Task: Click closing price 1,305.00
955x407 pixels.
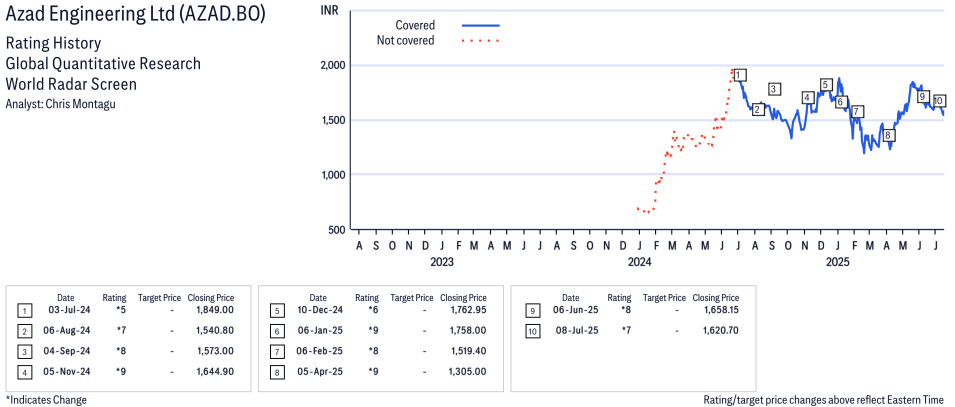Action: pyautogui.click(x=467, y=371)
